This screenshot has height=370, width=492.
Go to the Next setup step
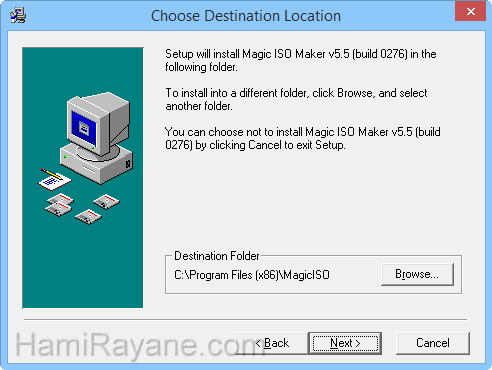click(x=345, y=343)
